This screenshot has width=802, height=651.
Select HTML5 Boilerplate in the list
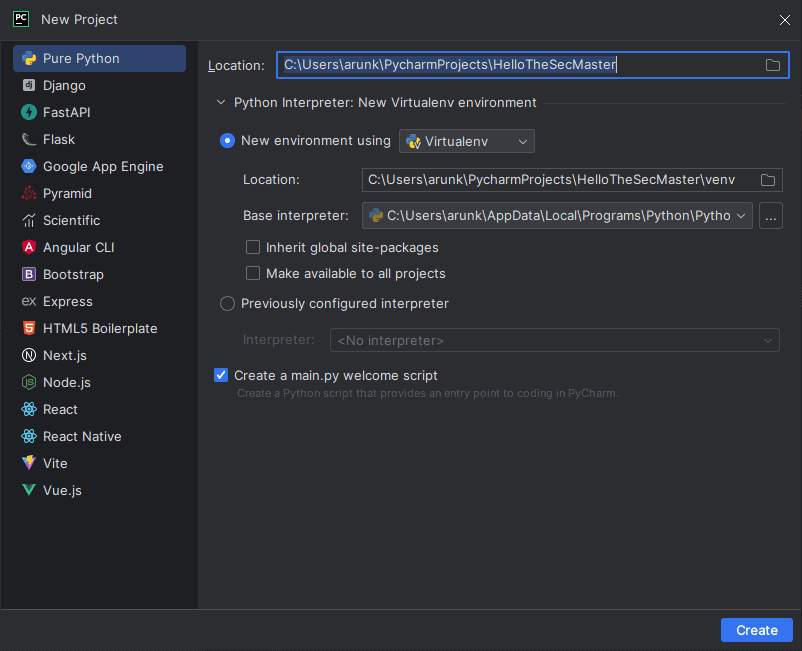[x=99, y=328]
